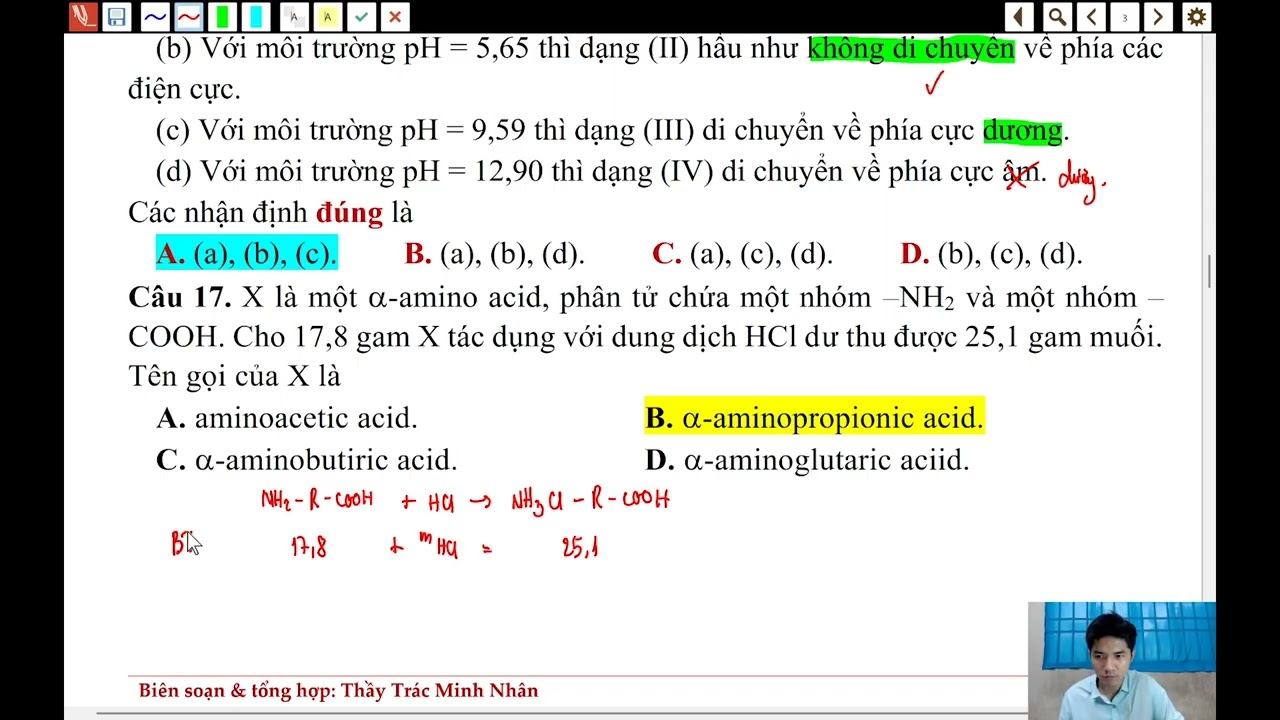1280x720 pixels.
Task: Select answer B. (a), (b), (d).
Action: pos(494,254)
